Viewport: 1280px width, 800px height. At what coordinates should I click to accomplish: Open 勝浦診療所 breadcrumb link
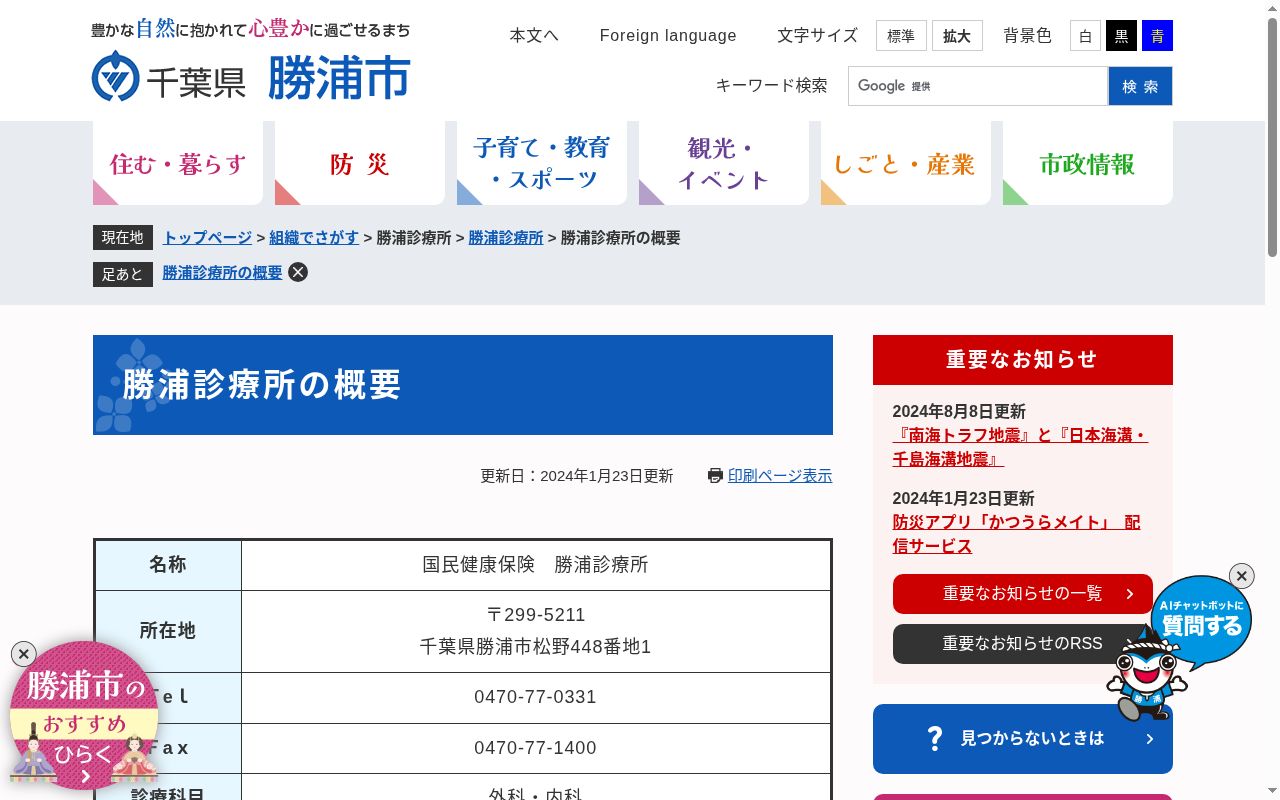pyautogui.click(x=506, y=237)
